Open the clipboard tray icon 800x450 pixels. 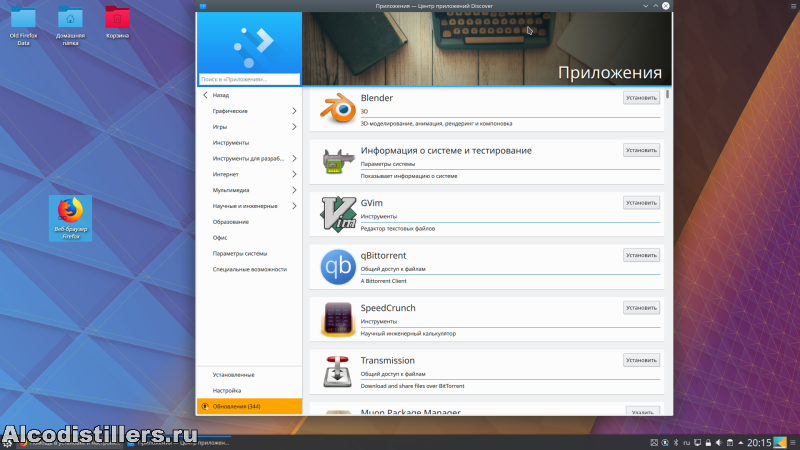730,443
